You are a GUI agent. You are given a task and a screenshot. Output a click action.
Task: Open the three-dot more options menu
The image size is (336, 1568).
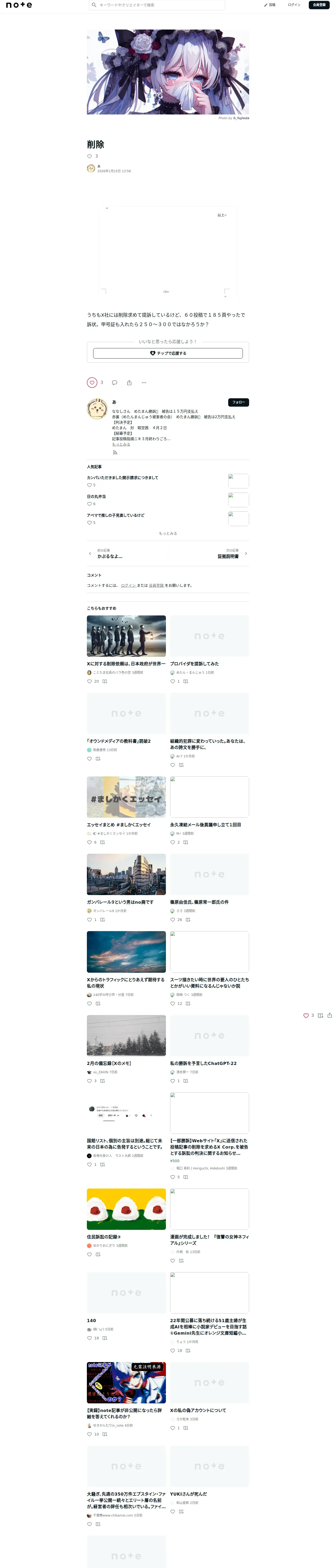(x=144, y=382)
